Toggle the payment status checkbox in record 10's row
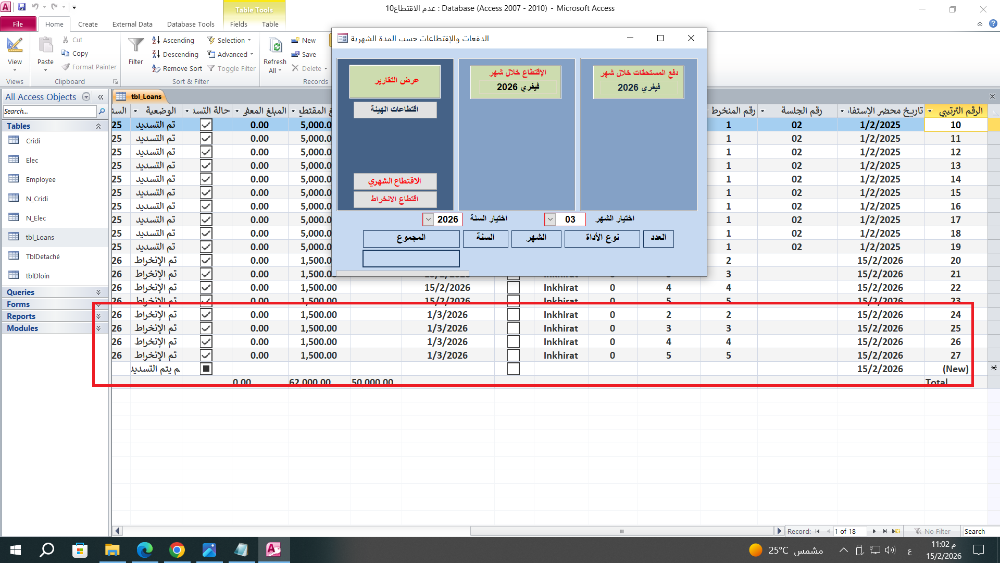 coord(206,125)
